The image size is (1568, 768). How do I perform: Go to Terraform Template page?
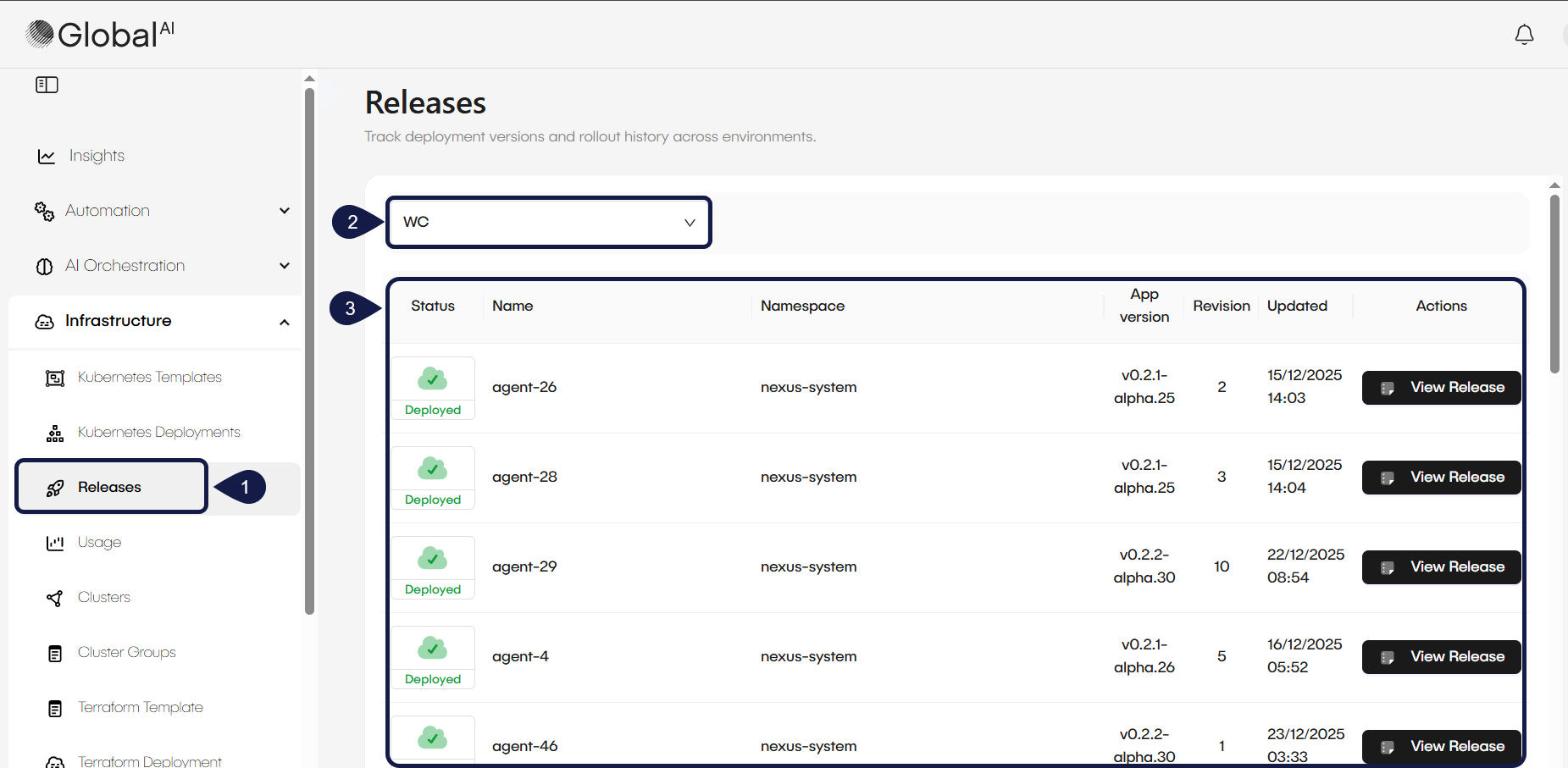(140, 708)
